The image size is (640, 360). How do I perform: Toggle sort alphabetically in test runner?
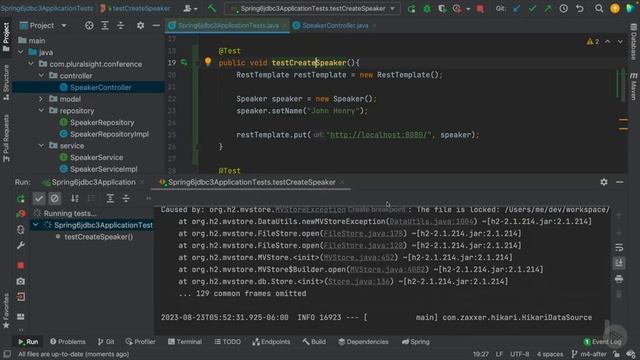point(75,198)
